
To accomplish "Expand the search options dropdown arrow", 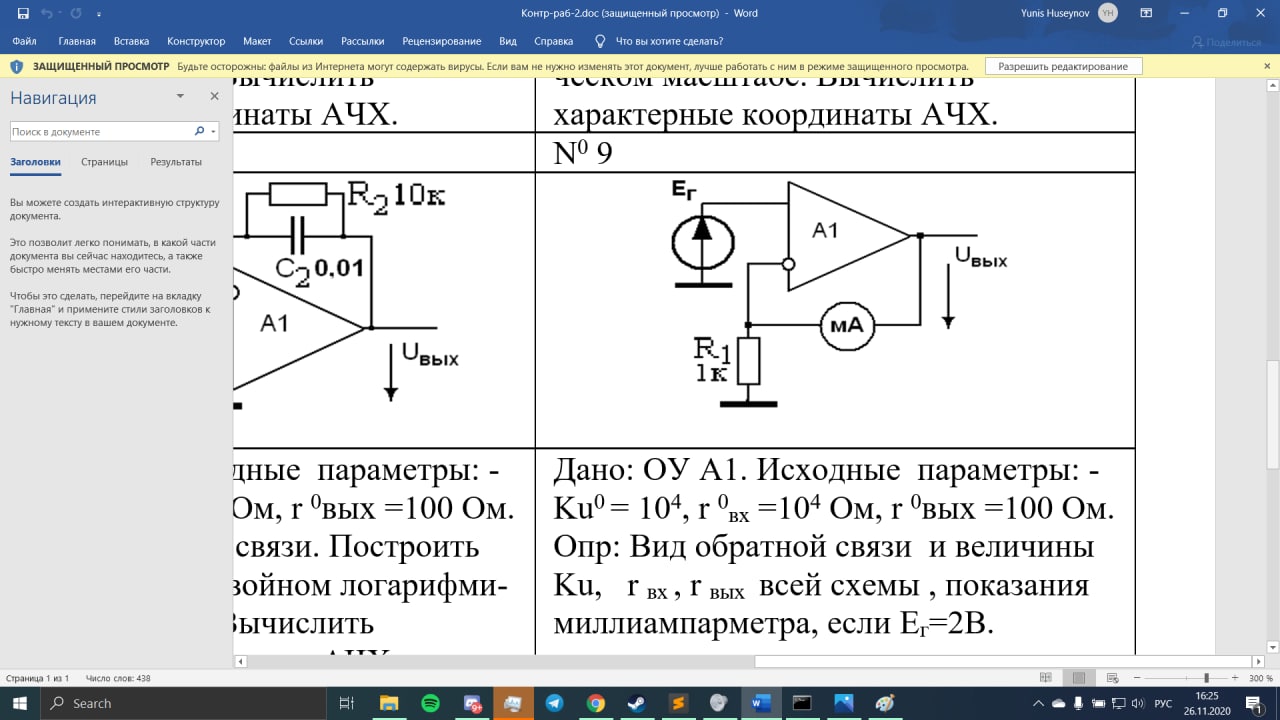I will tap(213, 131).
